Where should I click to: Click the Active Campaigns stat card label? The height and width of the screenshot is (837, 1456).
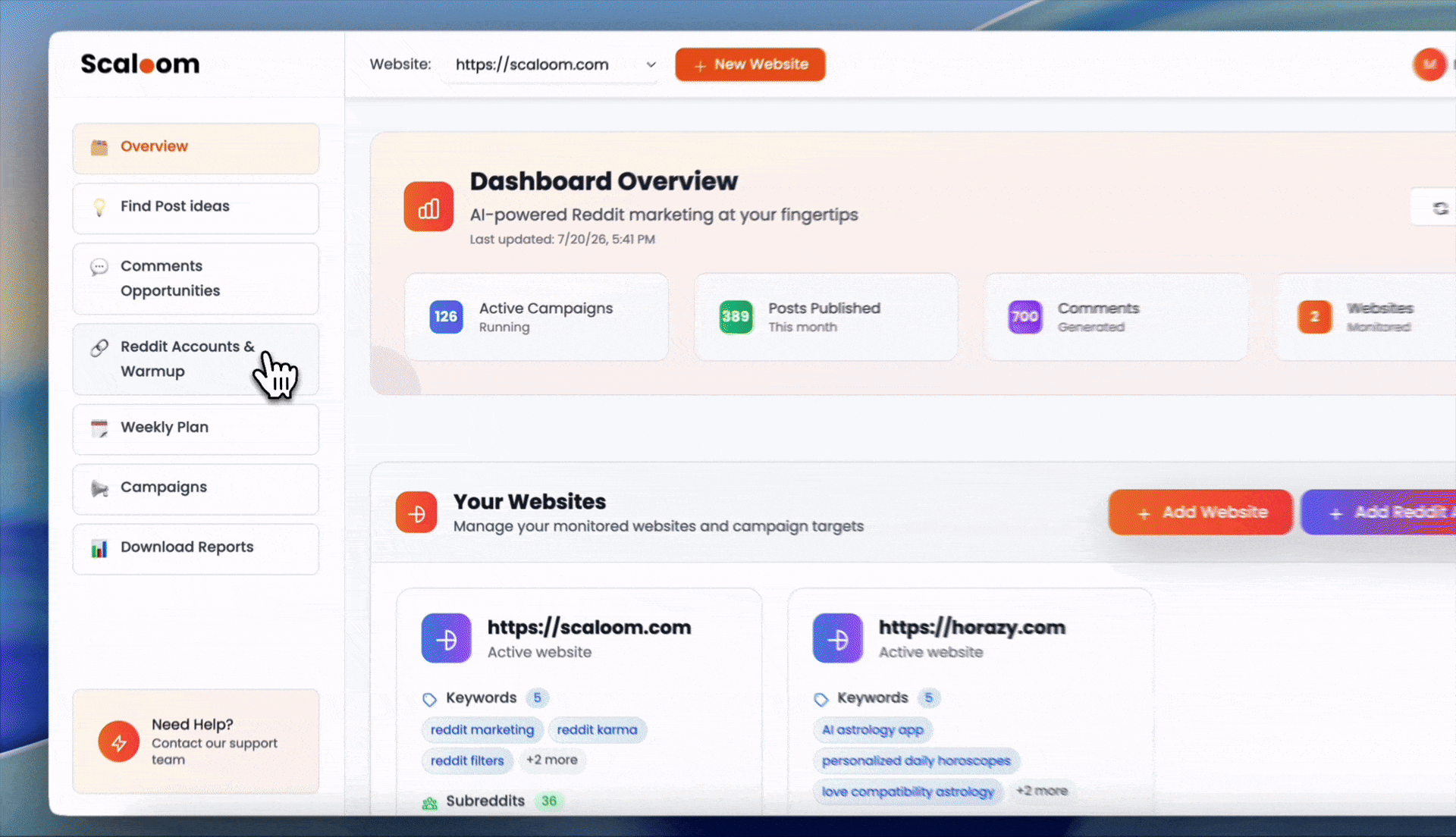pyautogui.click(x=546, y=309)
